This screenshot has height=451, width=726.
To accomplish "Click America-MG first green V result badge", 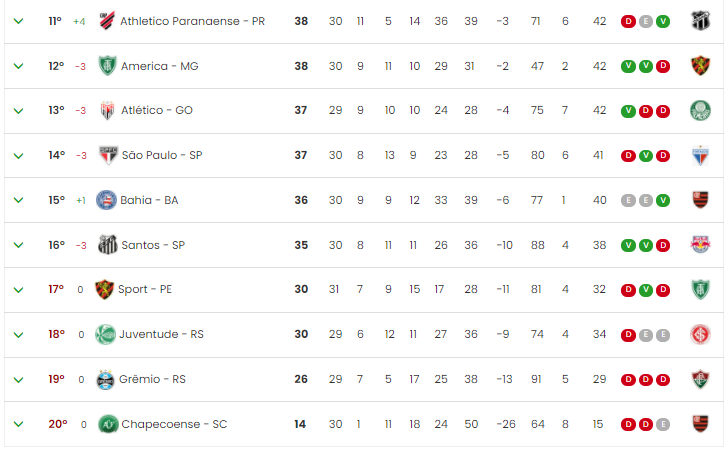I will point(628,66).
